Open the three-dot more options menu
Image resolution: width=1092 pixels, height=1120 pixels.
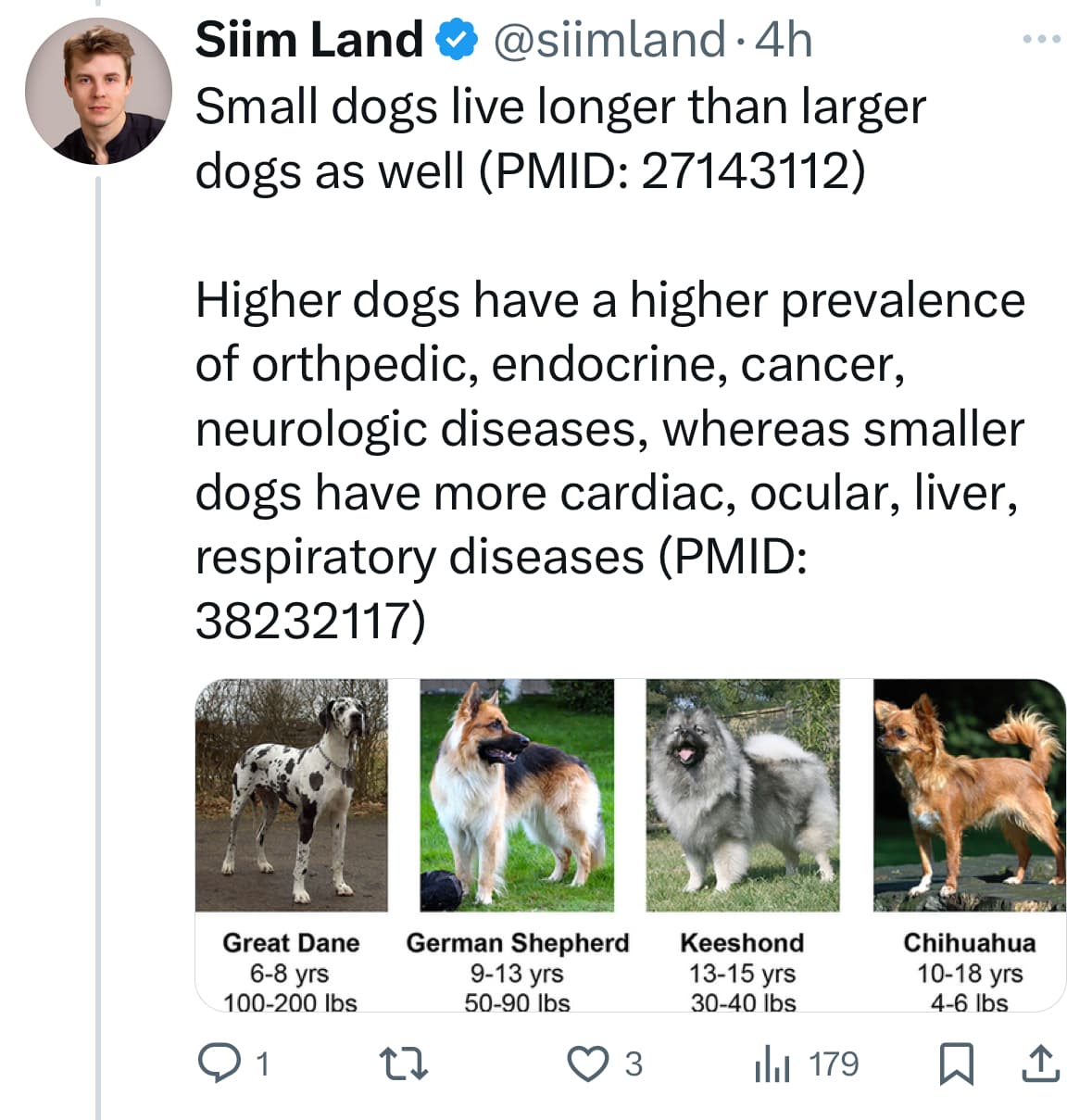1041,40
